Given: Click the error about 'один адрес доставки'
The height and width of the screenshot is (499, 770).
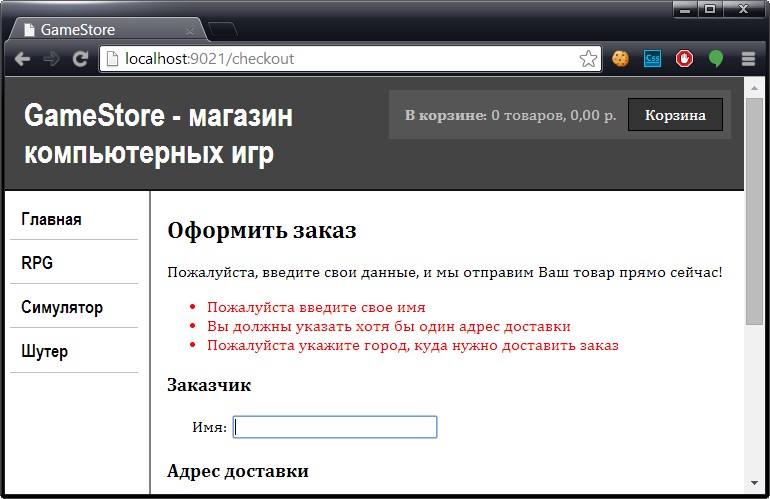Looking at the screenshot, I should pos(388,327).
